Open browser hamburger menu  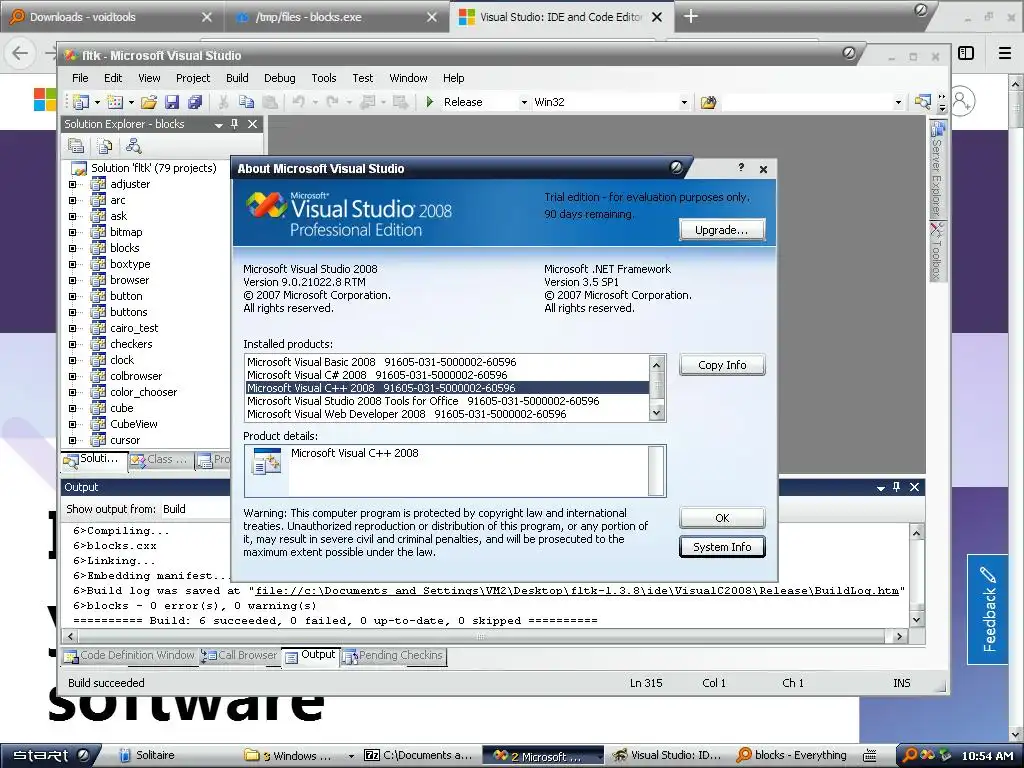coord(1005,53)
